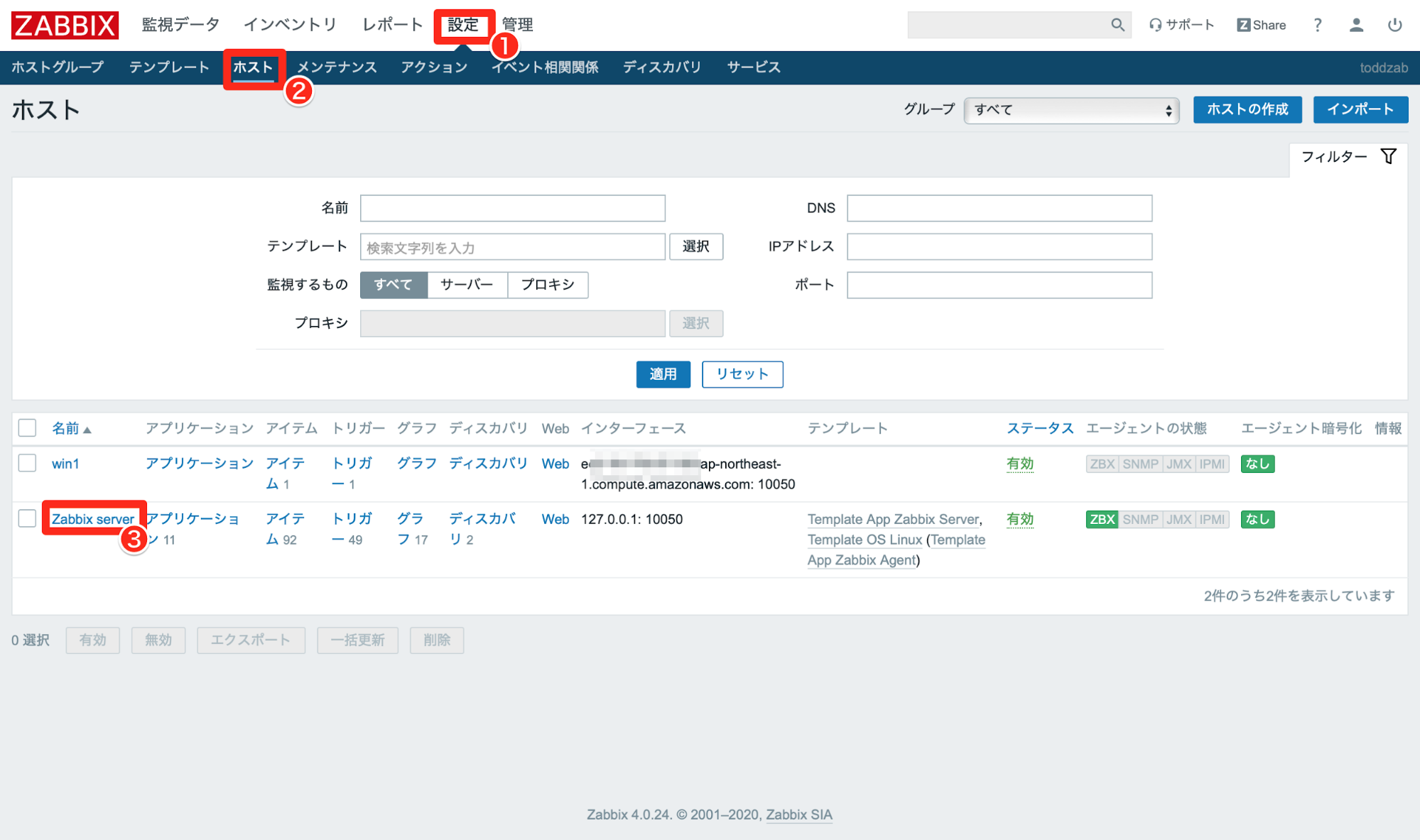This screenshot has width=1420, height=840.
Task: Focus the 名前 filter field
Action: (512, 208)
